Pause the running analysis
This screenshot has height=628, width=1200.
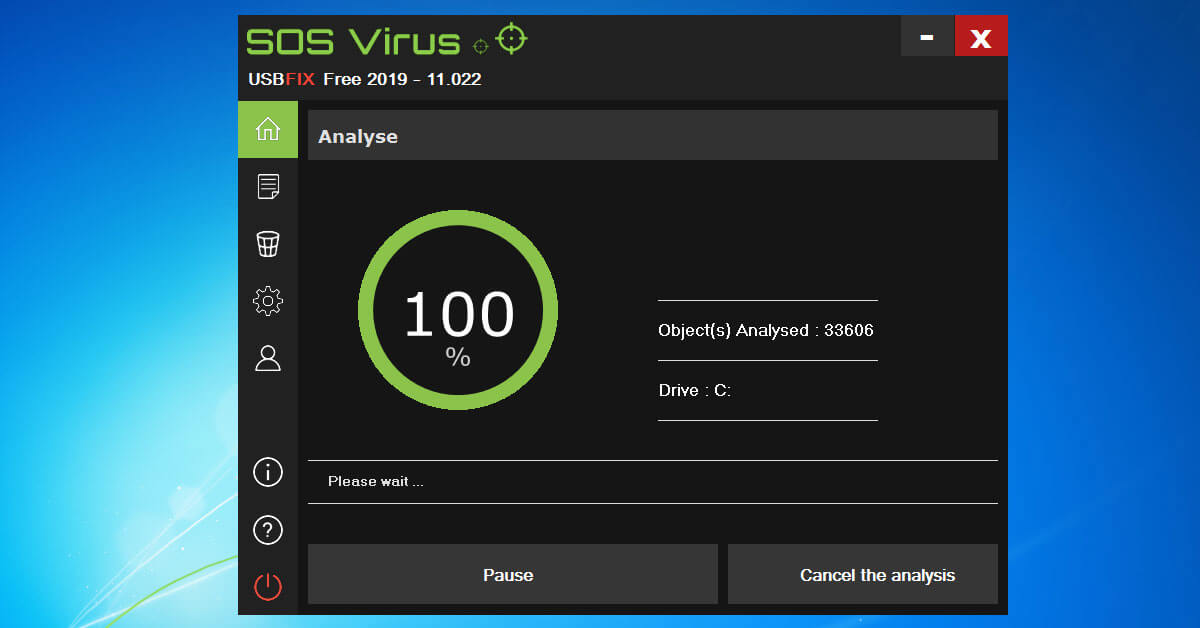point(511,574)
